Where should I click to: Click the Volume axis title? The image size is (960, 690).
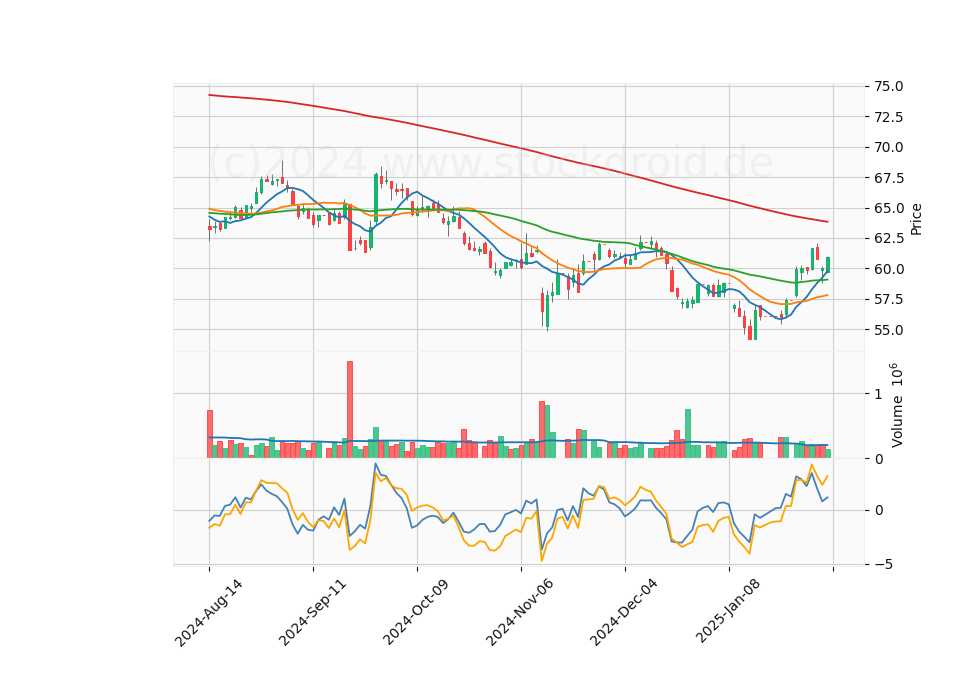point(896,405)
